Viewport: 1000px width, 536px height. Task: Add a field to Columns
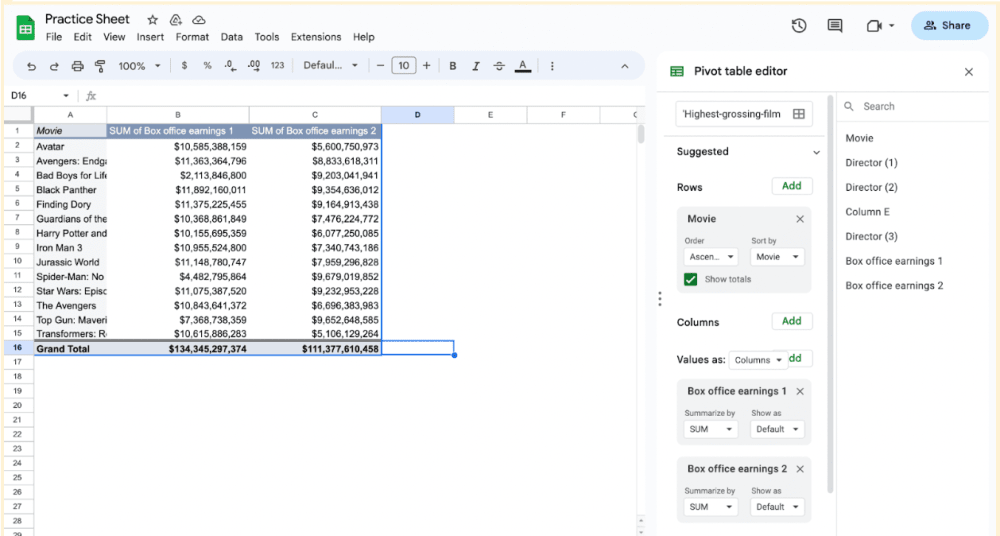[791, 321]
